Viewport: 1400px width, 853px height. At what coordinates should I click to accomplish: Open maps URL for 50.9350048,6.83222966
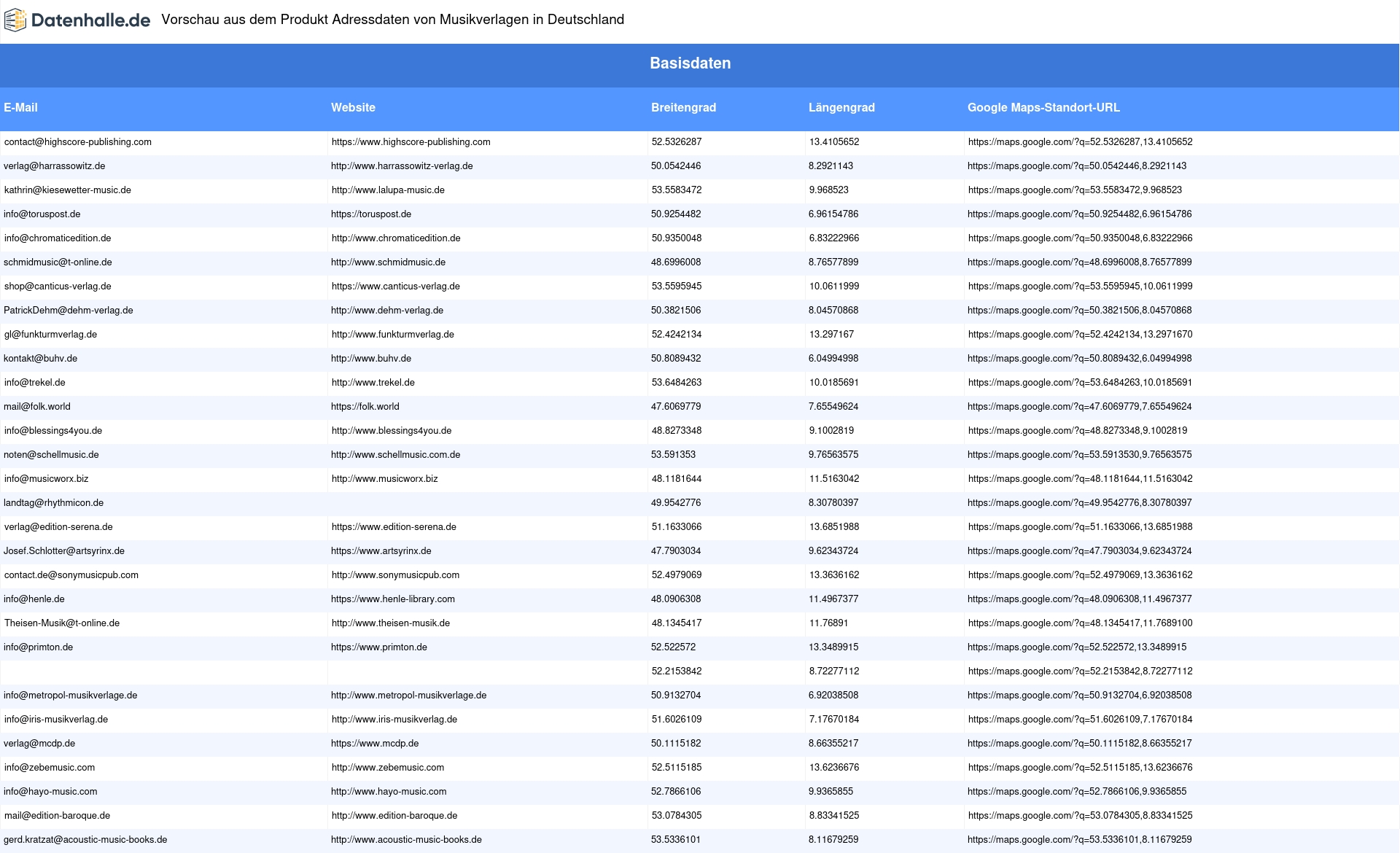(x=1081, y=238)
